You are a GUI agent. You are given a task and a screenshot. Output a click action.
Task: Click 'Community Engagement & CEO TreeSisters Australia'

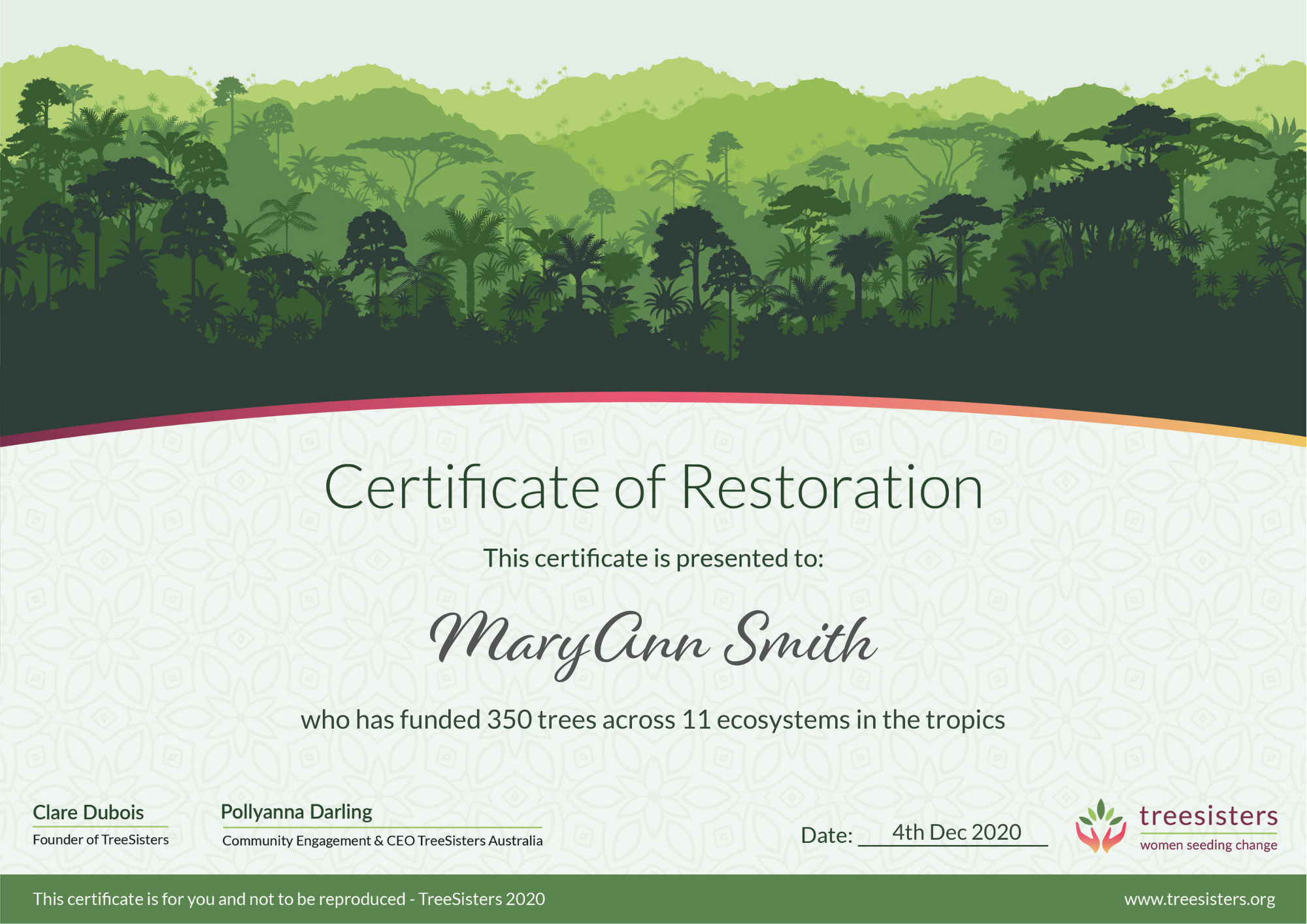382,841
